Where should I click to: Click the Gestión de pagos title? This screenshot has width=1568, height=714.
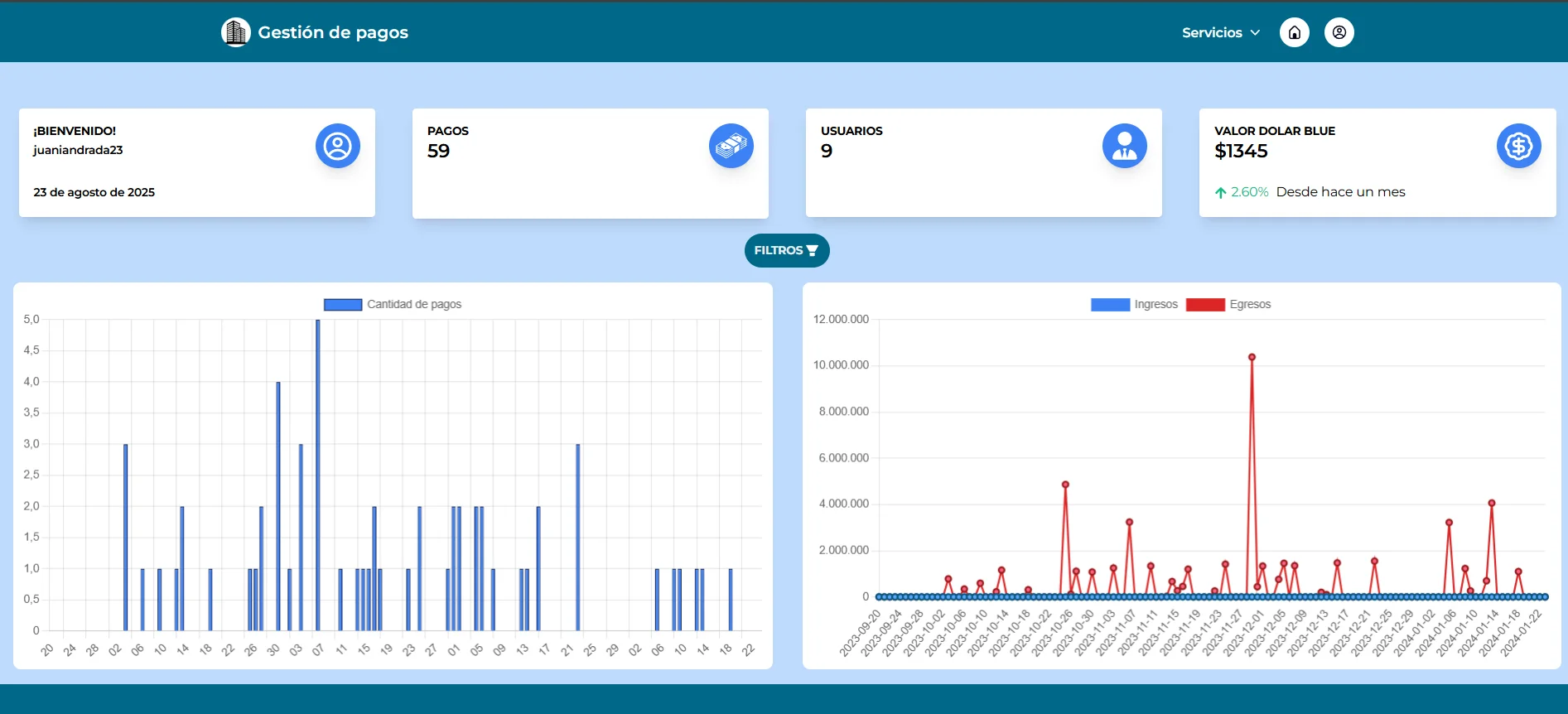click(x=333, y=32)
